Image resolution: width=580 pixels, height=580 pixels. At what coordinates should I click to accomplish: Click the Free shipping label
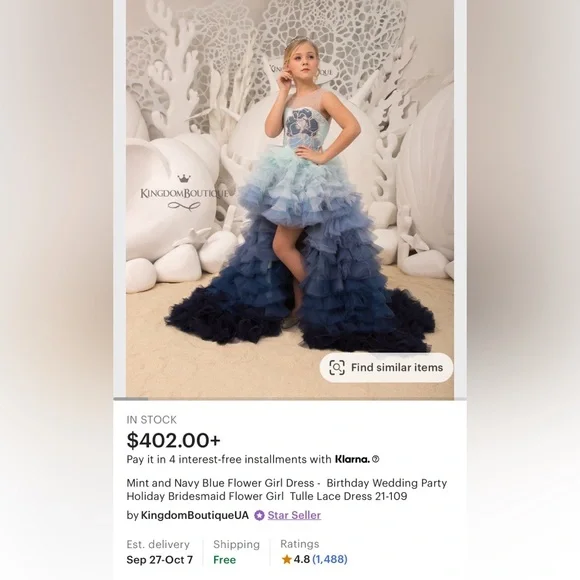point(224,560)
